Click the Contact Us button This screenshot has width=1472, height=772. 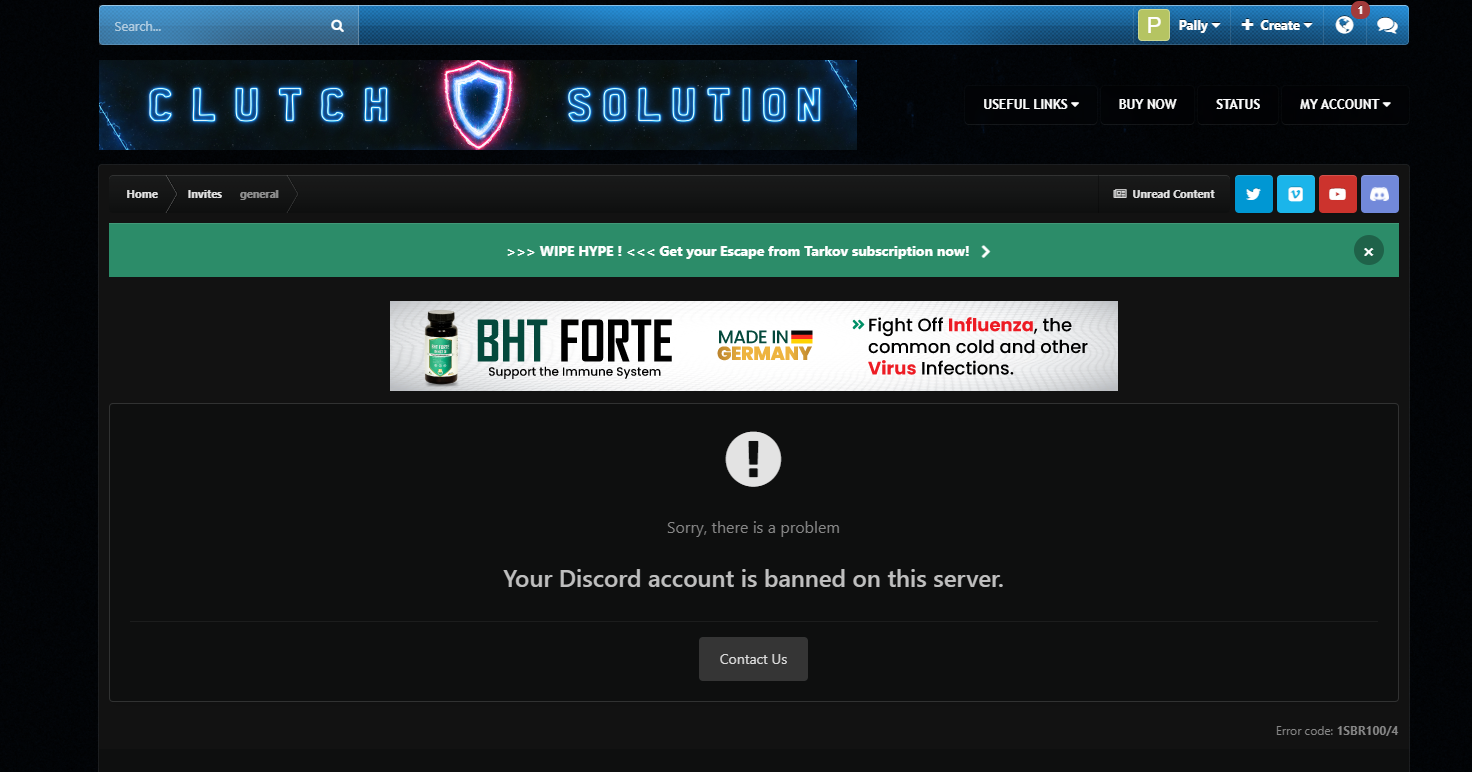753,659
